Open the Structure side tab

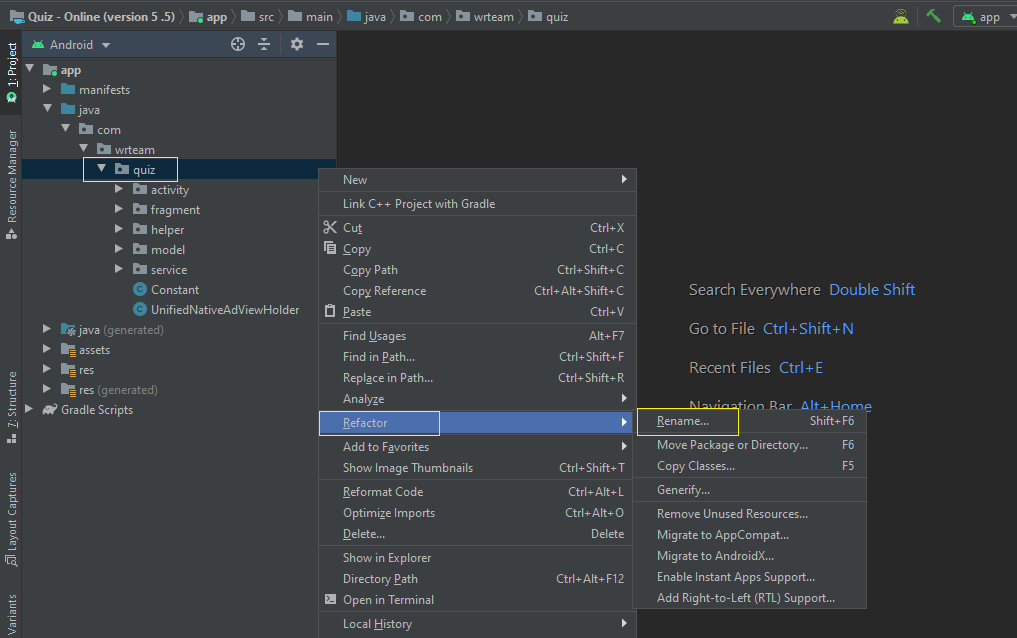(12, 408)
